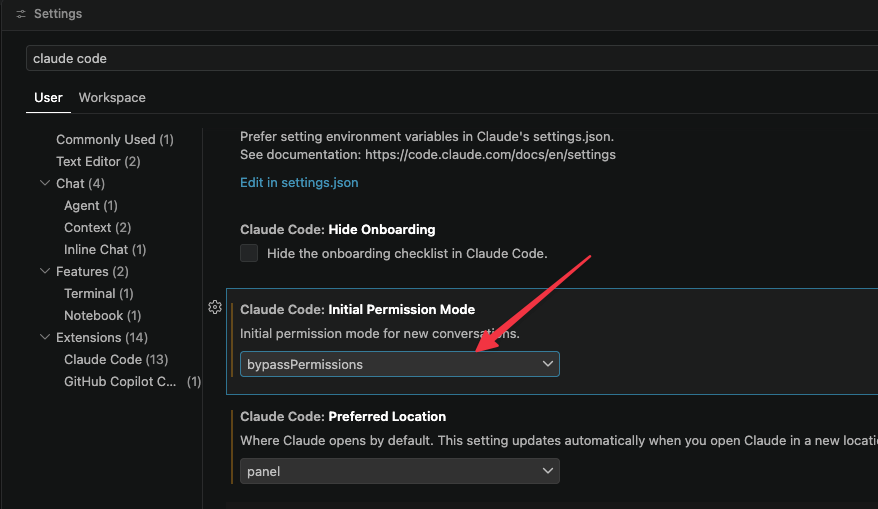The image size is (878, 509).
Task: Select Inline Chat (1) entry
Action: (x=105, y=249)
